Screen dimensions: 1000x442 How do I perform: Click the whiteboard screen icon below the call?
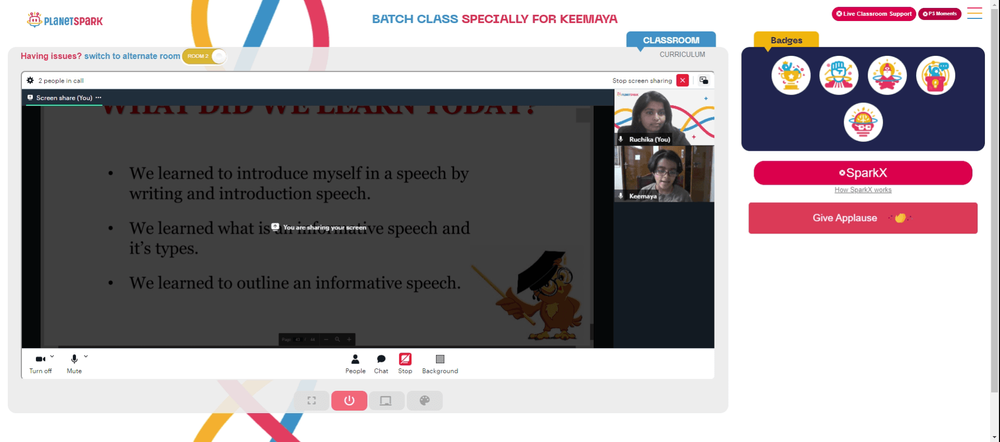coord(386,401)
